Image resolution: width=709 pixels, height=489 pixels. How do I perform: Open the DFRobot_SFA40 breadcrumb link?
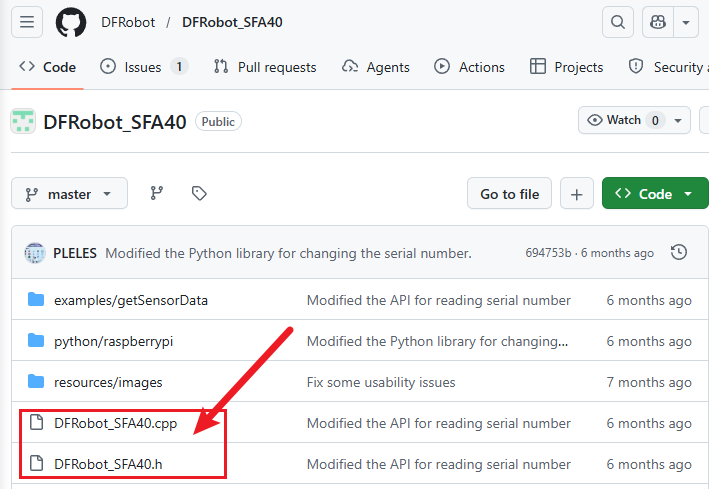[x=232, y=22]
